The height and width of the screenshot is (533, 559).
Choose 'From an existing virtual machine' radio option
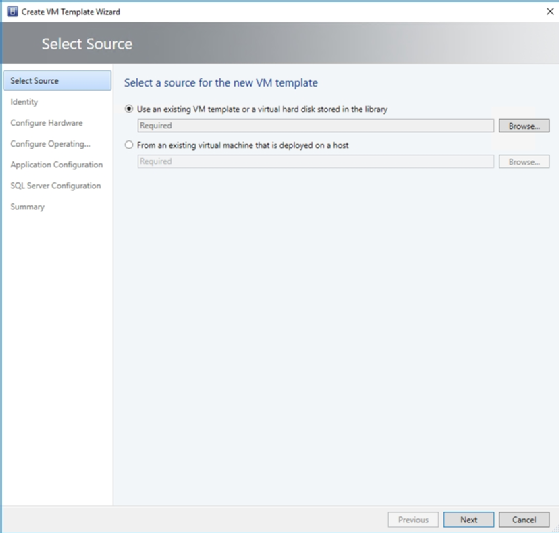[129, 145]
